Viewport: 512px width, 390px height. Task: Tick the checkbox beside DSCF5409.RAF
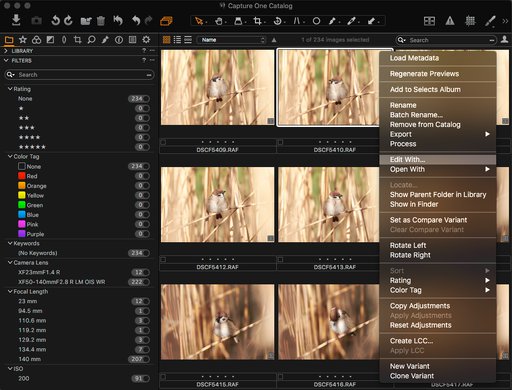163,142
